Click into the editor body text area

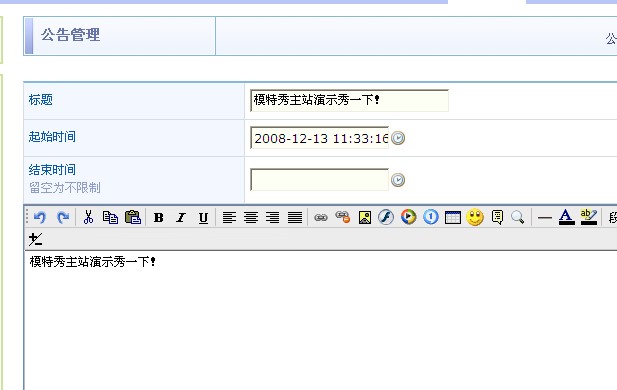321,320
